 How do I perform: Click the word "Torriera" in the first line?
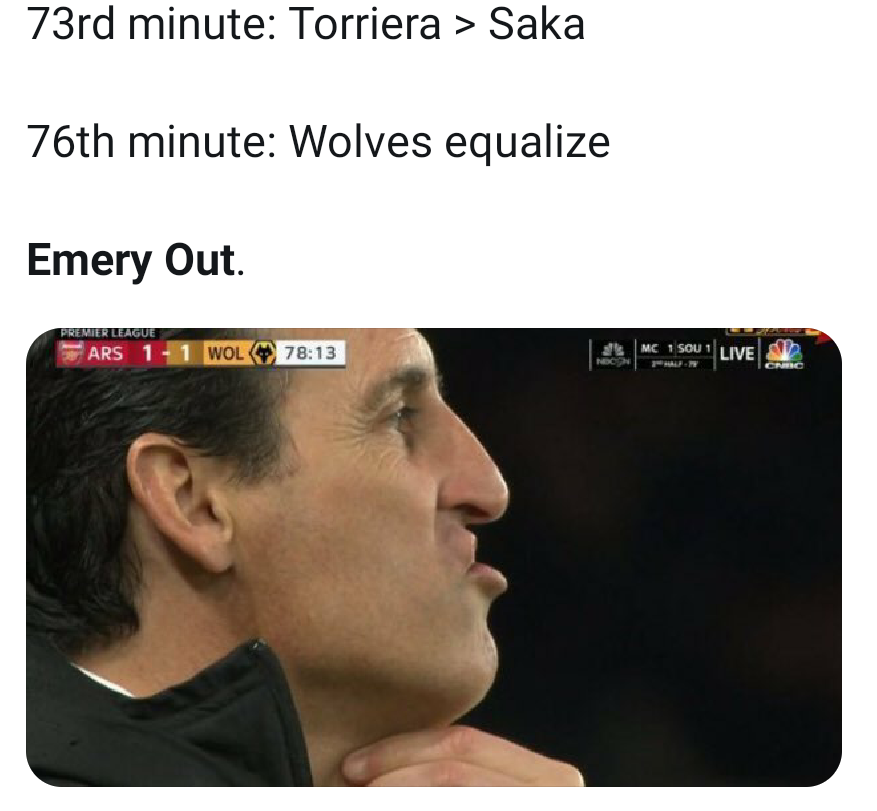(x=365, y=25)
